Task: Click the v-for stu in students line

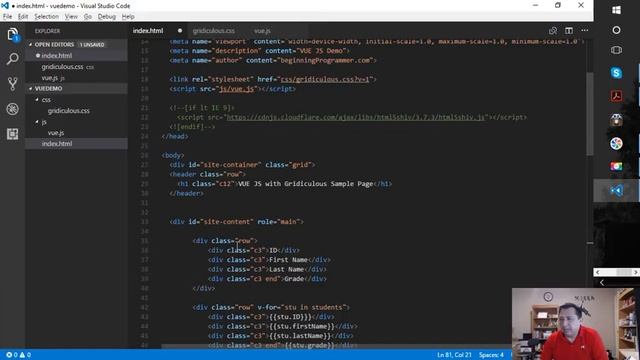Action: click(271, 307)
